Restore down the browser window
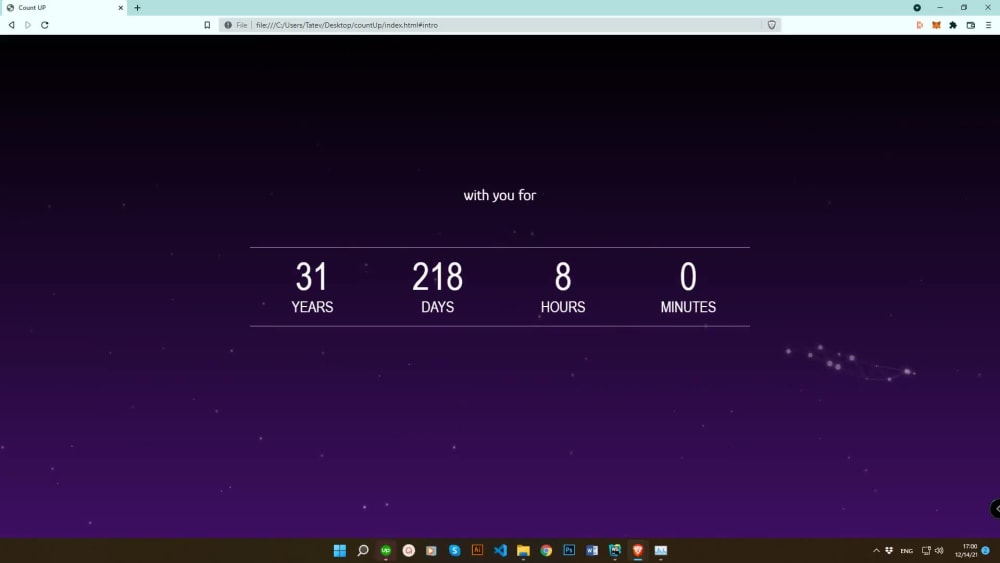 (x=964, y=8)
